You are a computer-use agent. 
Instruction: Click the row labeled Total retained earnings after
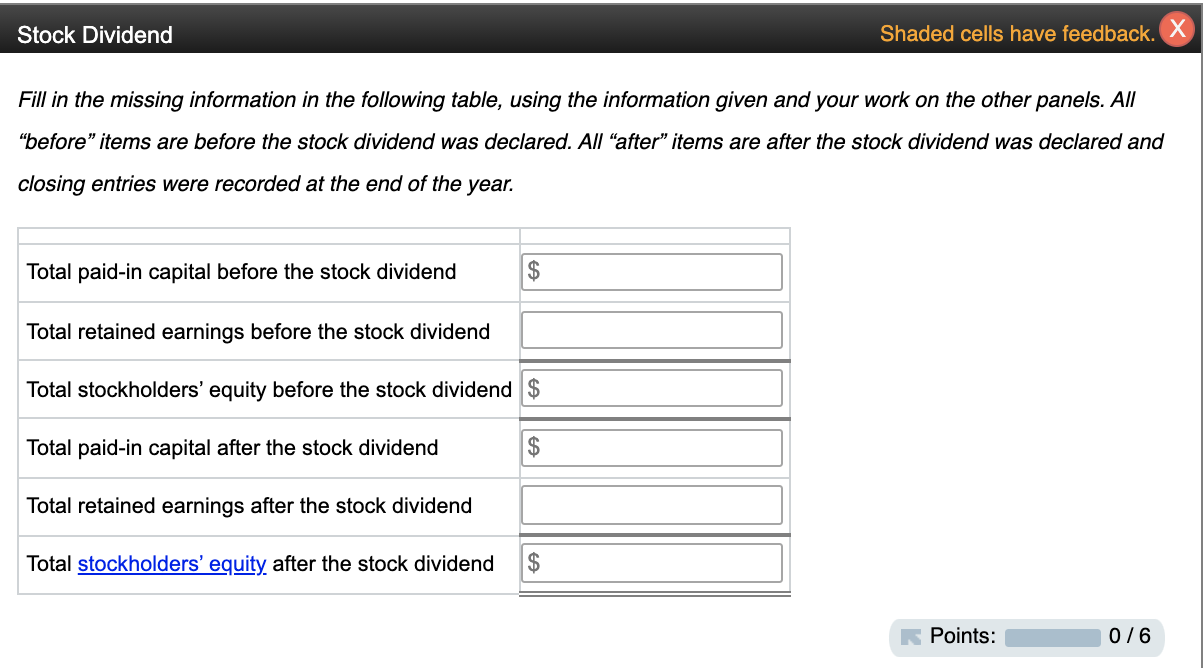click(x=248, y=506)
